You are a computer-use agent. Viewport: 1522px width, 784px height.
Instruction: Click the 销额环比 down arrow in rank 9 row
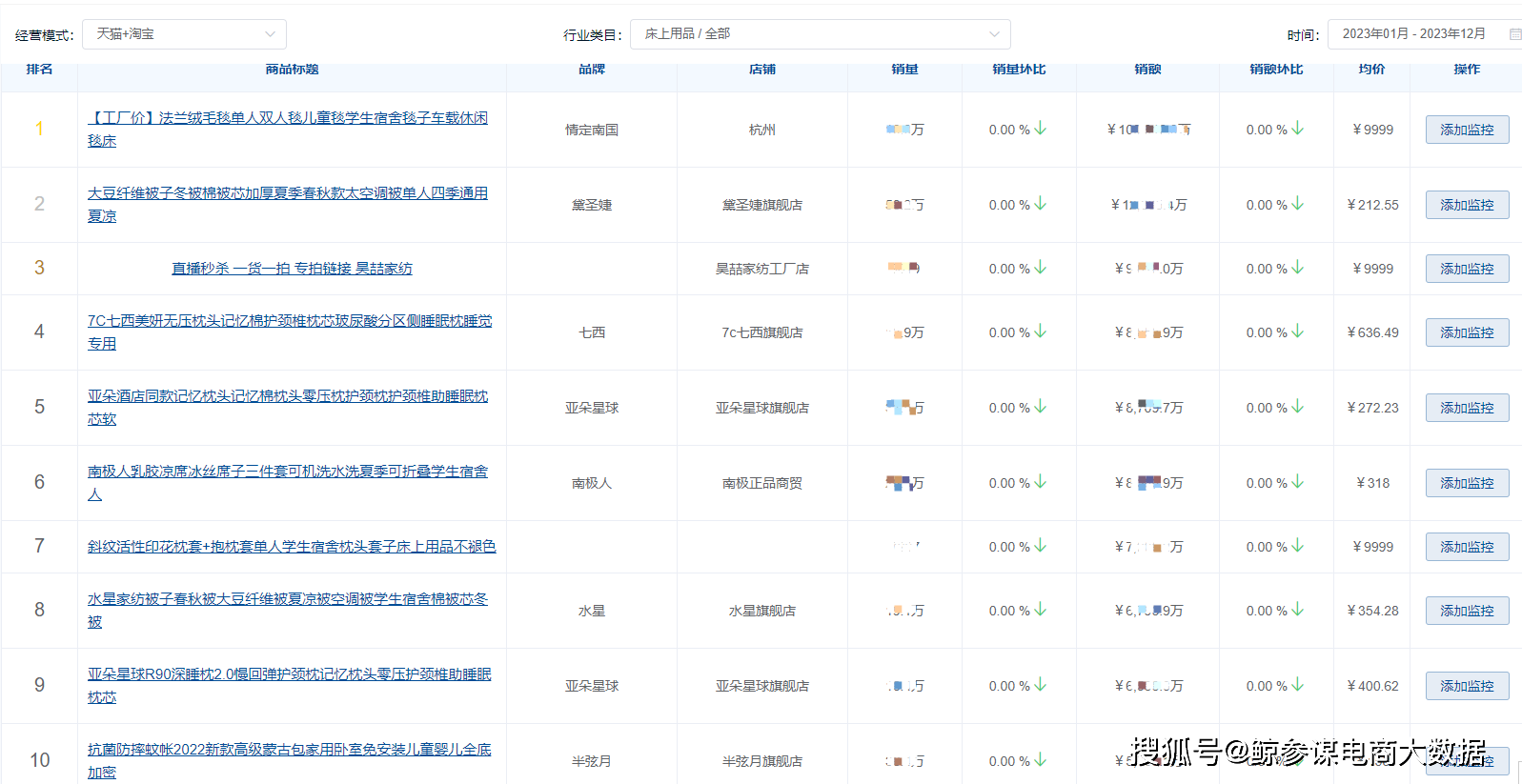(1298, 685)
